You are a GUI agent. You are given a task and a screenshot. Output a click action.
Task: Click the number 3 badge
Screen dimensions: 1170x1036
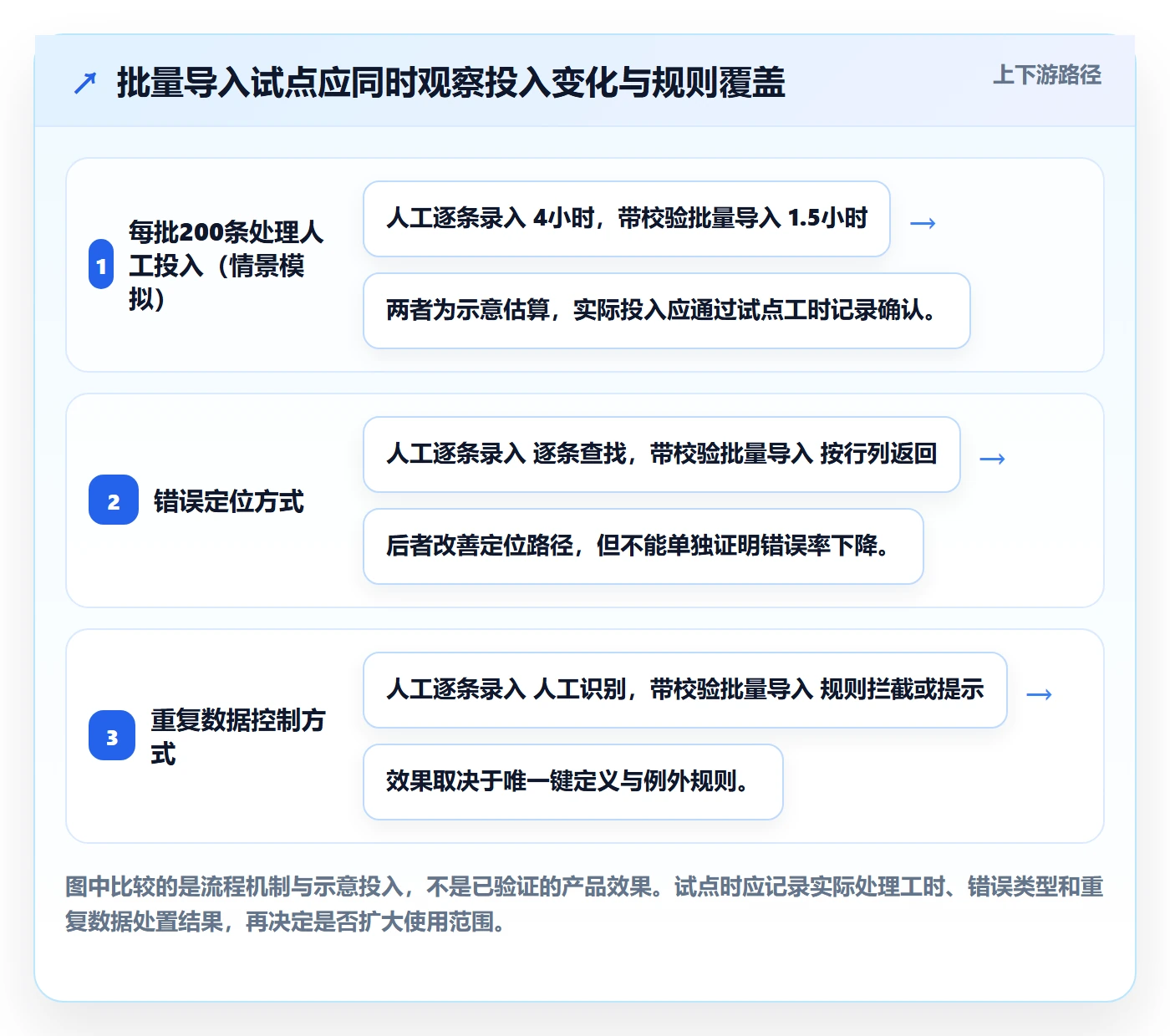tap(112, 736)
